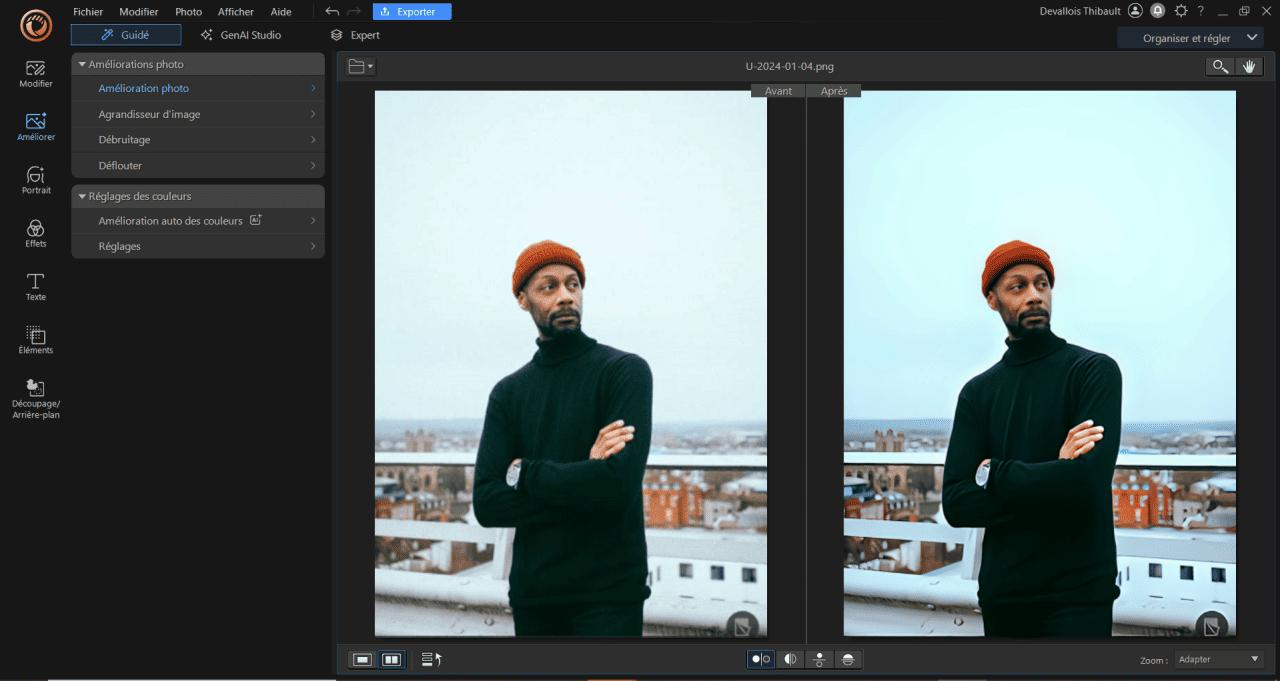Activate the hand pan tool
This screenshot has width=1280, height=681.
(x=1248, y=66)
